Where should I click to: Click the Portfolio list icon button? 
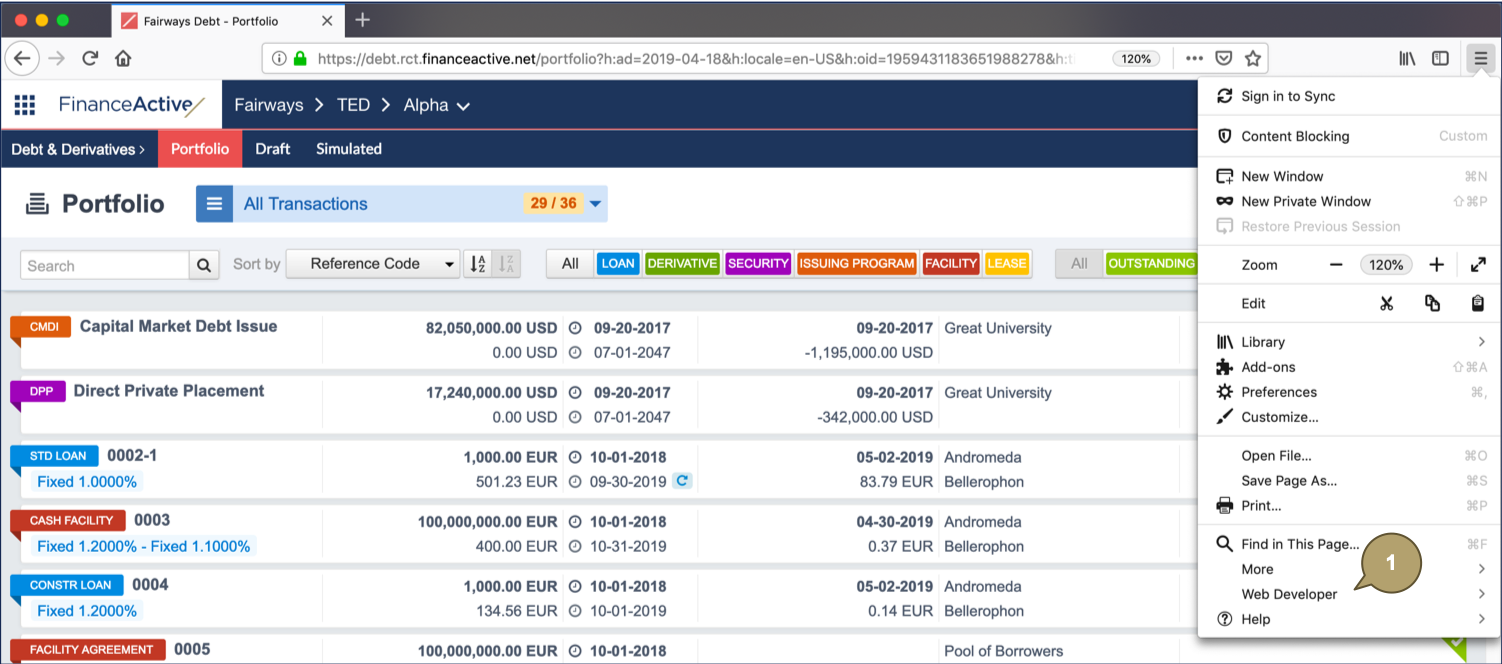tap(214, 204)
